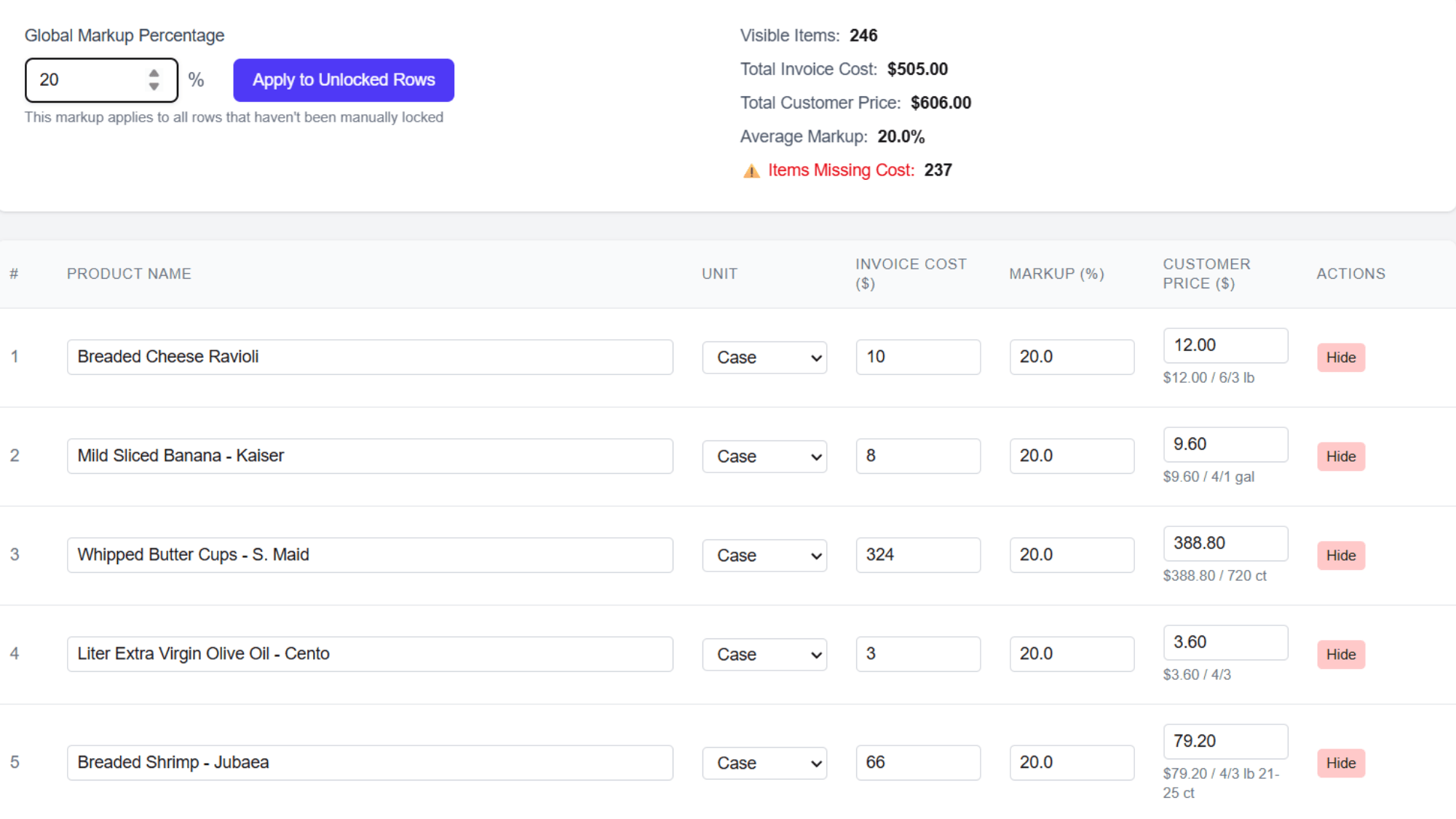
Task: Click the INVOICE COST column header
Action: 911,274
